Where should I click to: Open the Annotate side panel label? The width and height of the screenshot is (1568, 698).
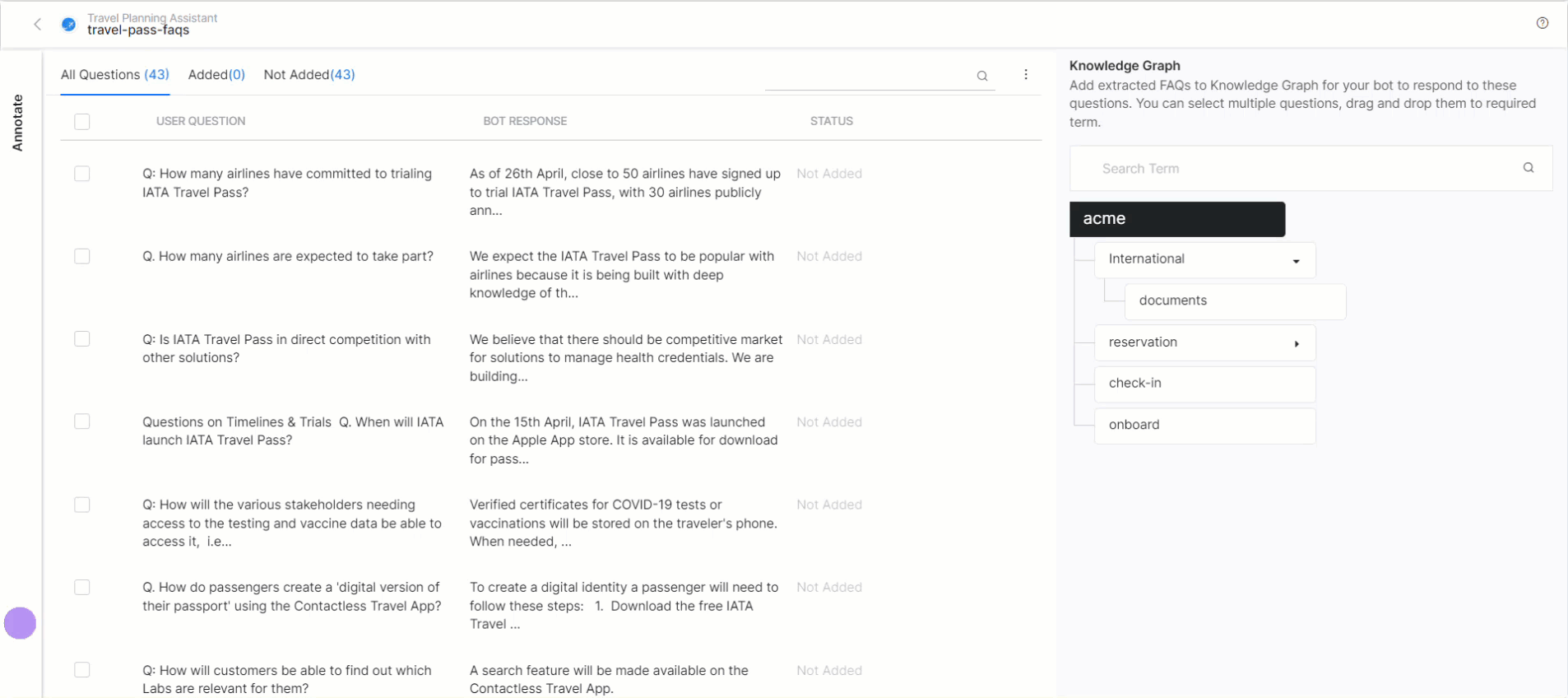click(x=17, y=123)
